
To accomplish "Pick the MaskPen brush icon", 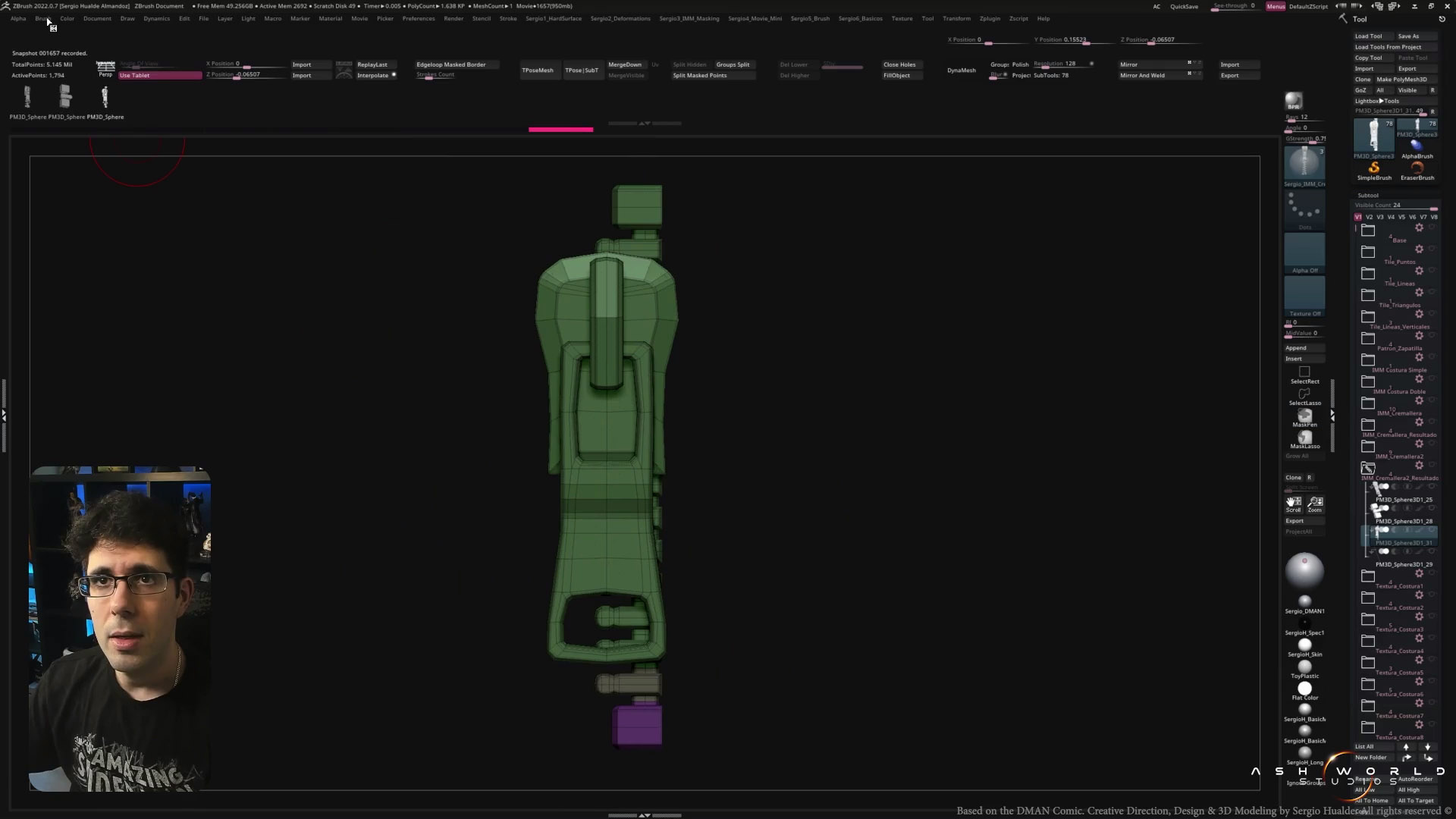I will 1304,416.
